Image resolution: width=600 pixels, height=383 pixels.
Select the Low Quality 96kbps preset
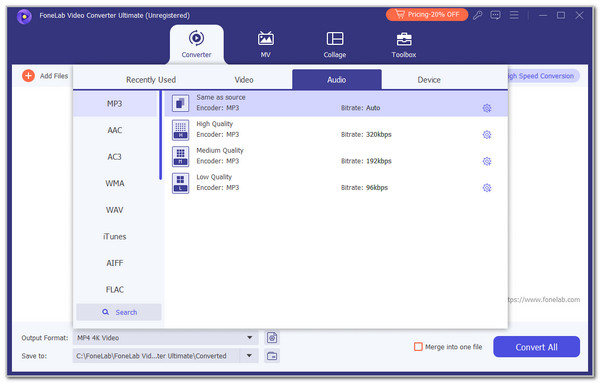coord(336,183)
